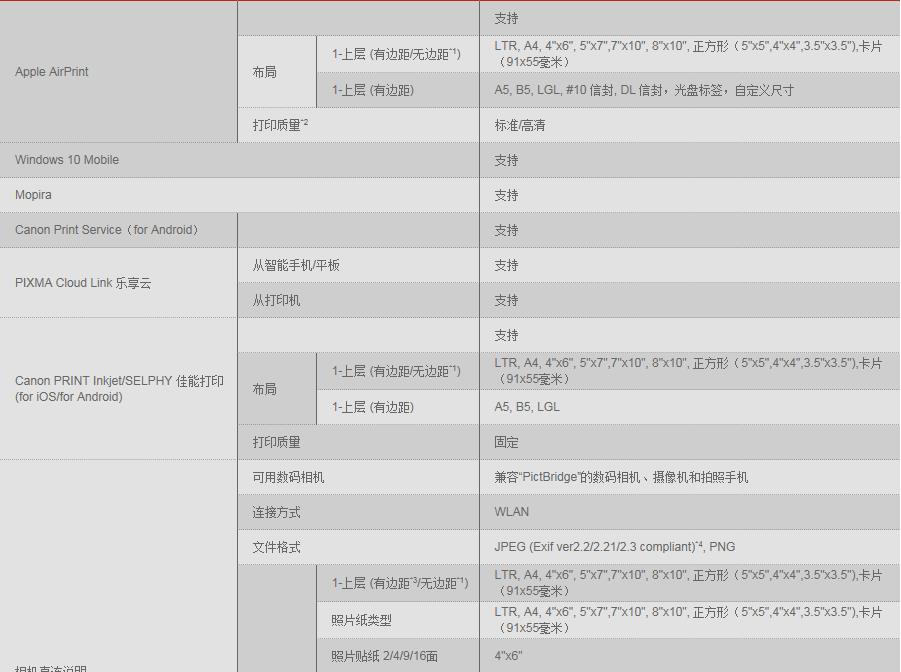Click the 文件格式 label
The width and height of the screenshot is (901, 672).
tap(276, 547)
